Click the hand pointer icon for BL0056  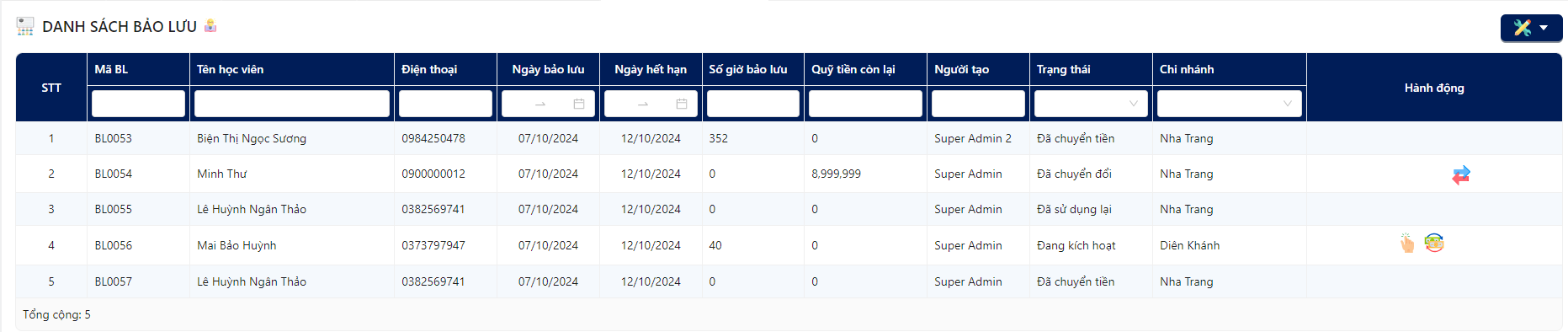pos(1406,244)
